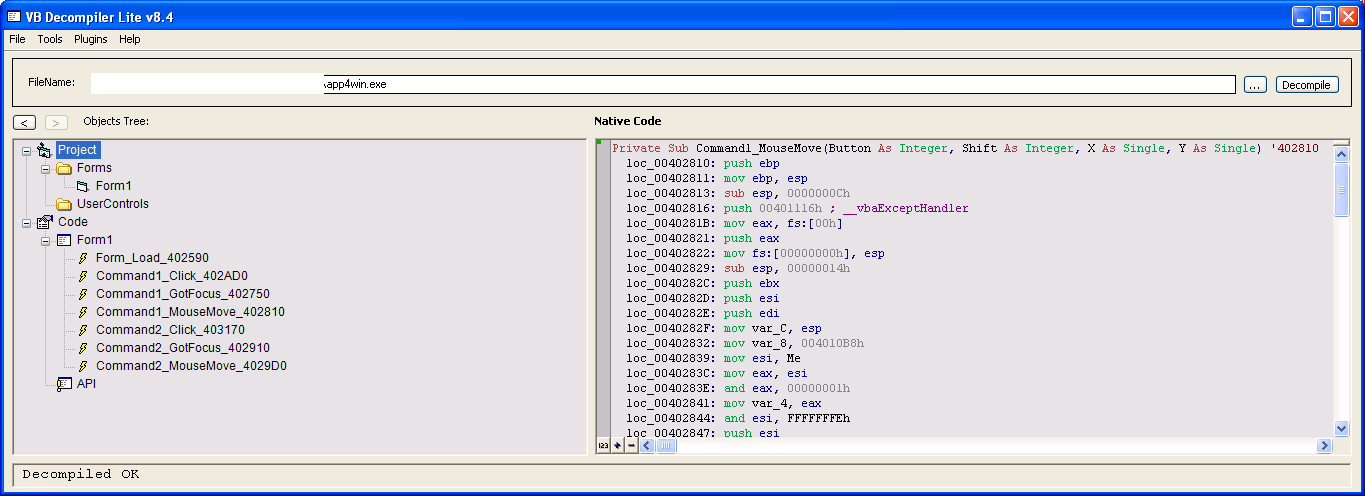Click the UserControls folder icon
This screenshot has height=496, width=1365.
click(x=64, y=204)
